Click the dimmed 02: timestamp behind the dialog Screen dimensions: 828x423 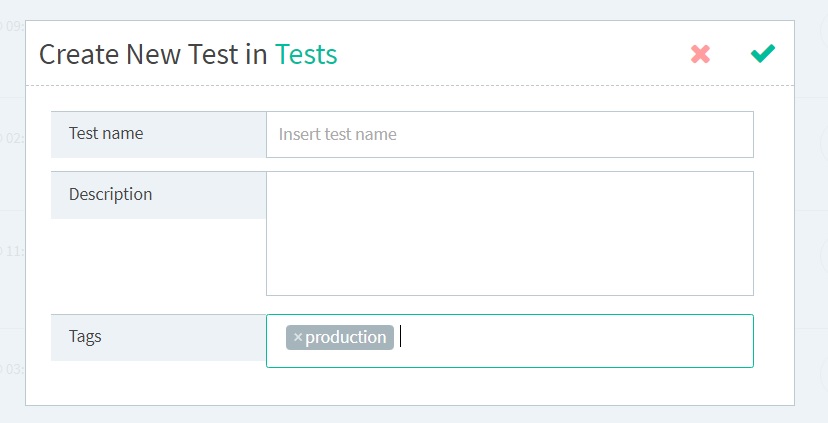[x=14, y=138]
